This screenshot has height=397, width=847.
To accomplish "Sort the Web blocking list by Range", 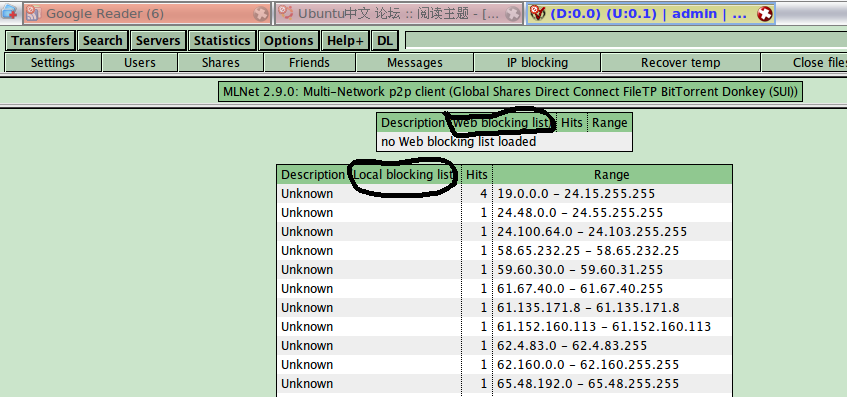I will click(x=609, y=123).
